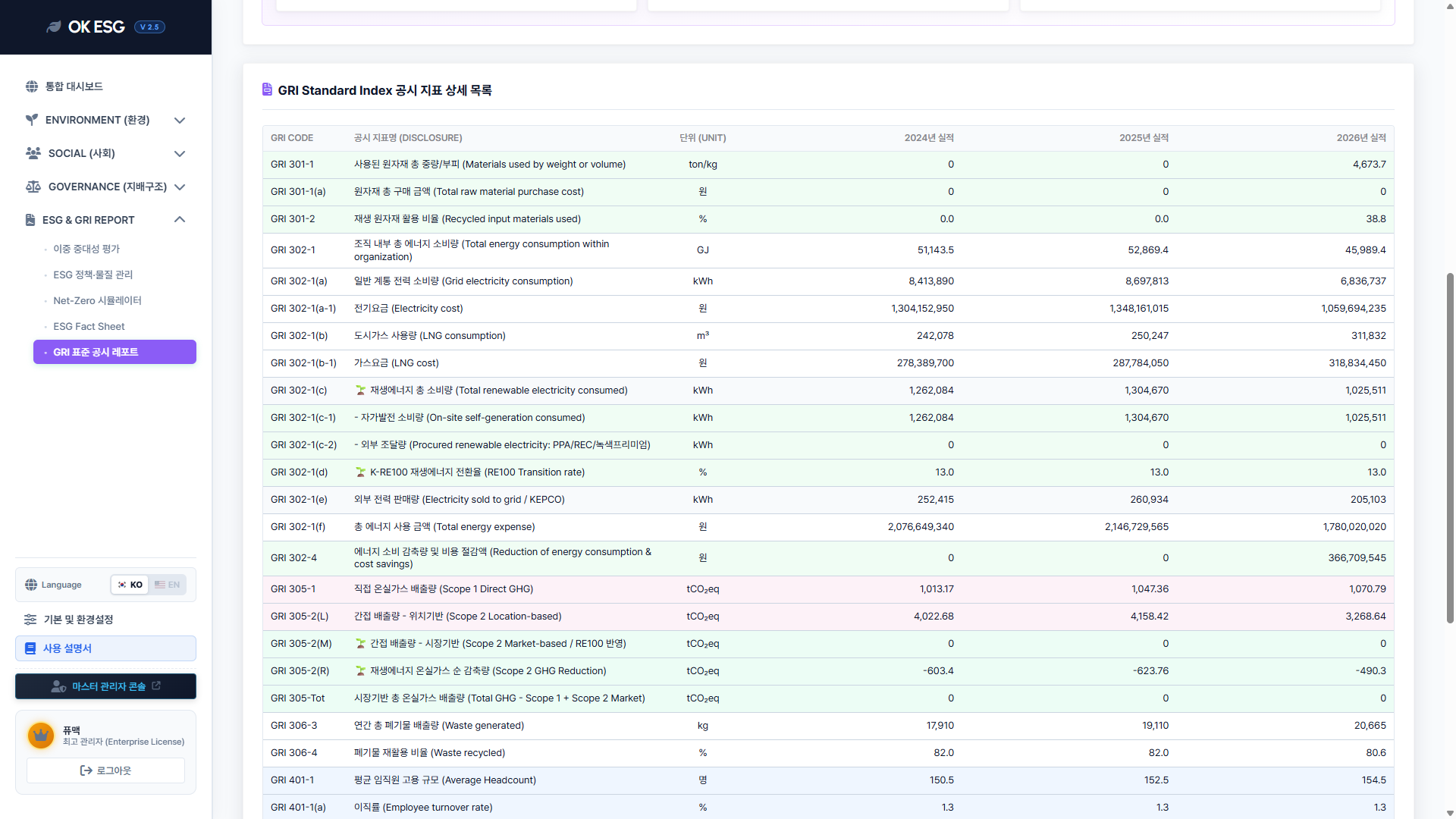Click the crown avatar icon for 퓨맥
Screen dimensions: 1456x819
(41, 735)
